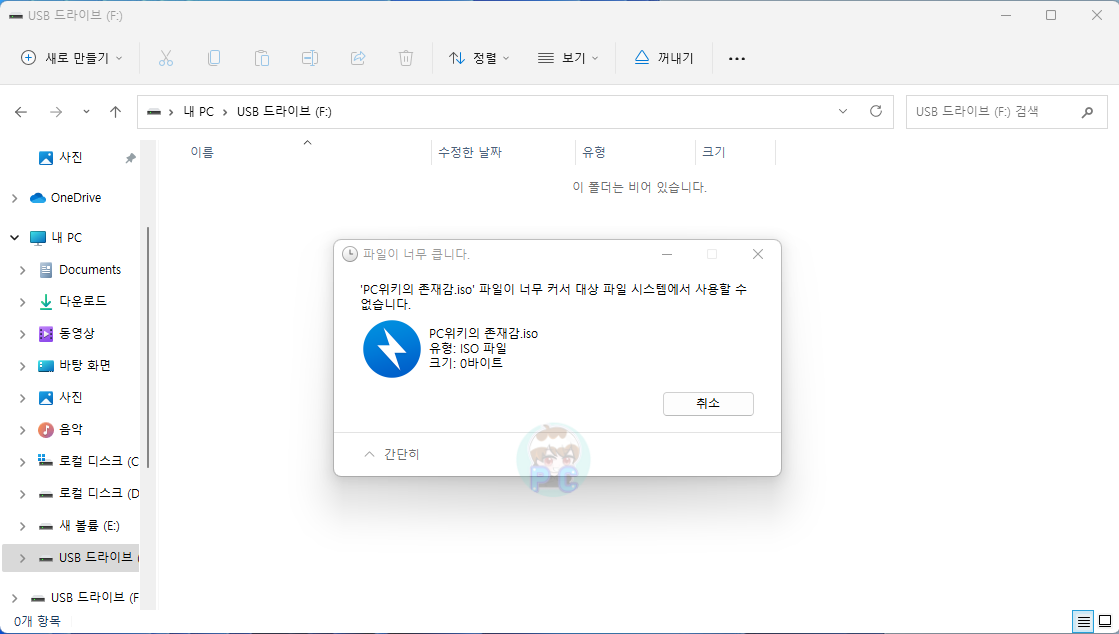Viewport: 1119px width, 634px height.
Task: Expand the Documents node
Action: [x=23, y=271]
